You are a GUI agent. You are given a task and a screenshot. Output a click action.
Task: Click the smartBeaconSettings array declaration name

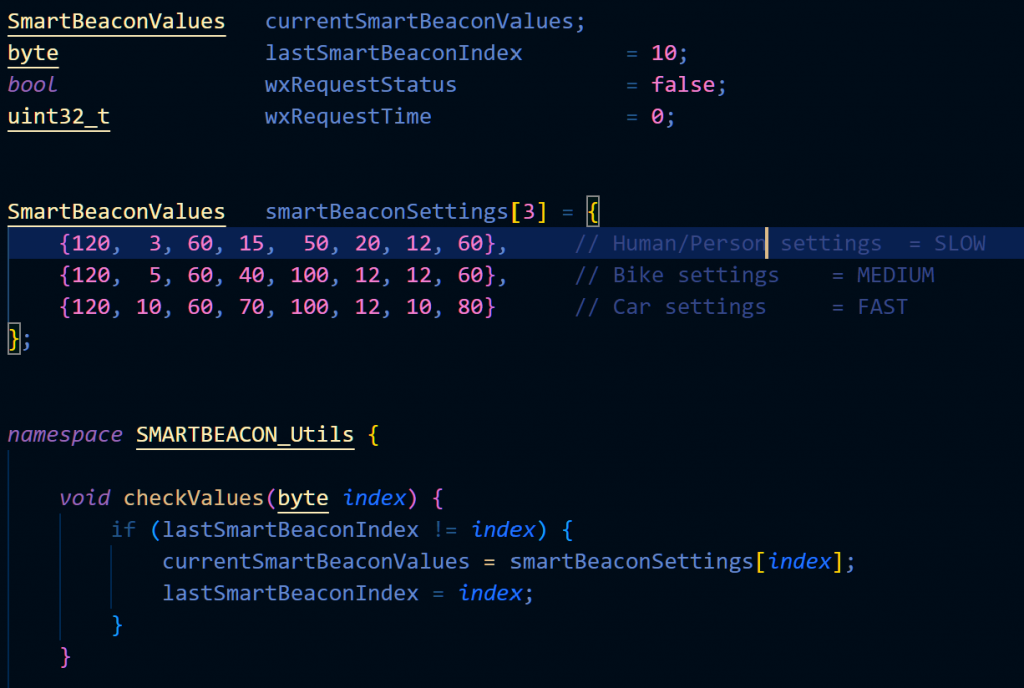pyautogui.click(x=387, y=212)
